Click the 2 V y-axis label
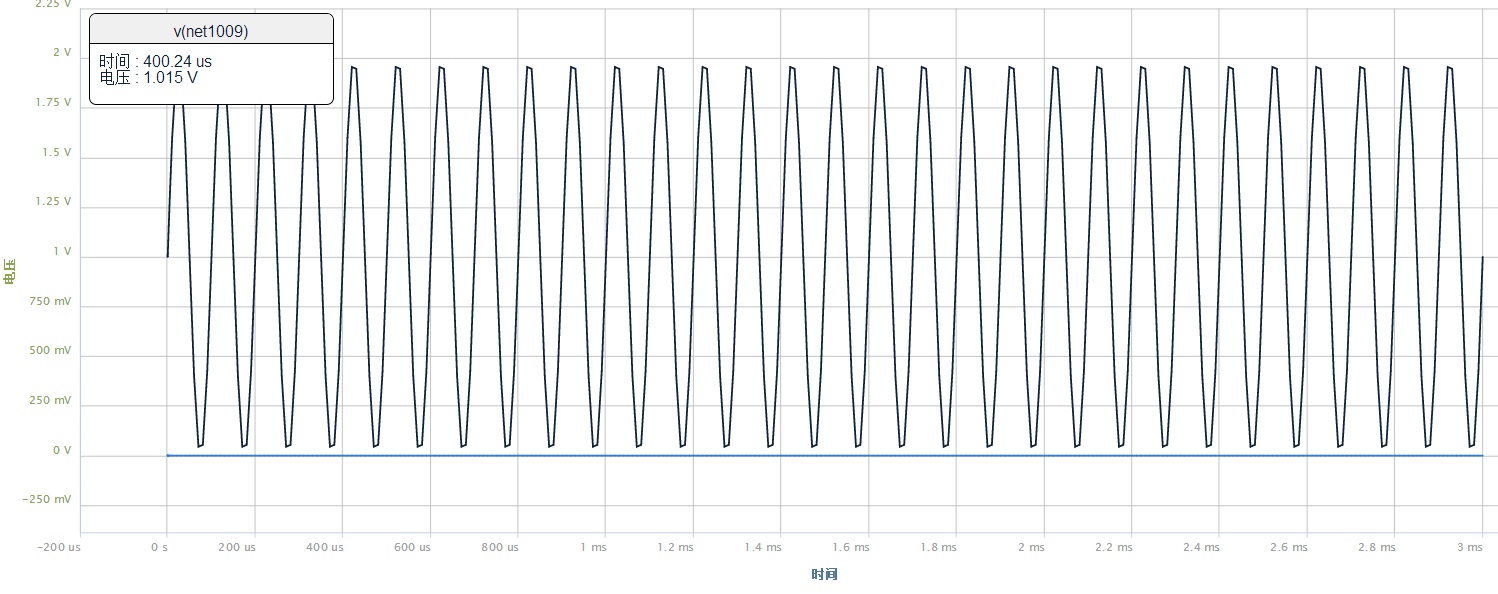 pos(62,53)
